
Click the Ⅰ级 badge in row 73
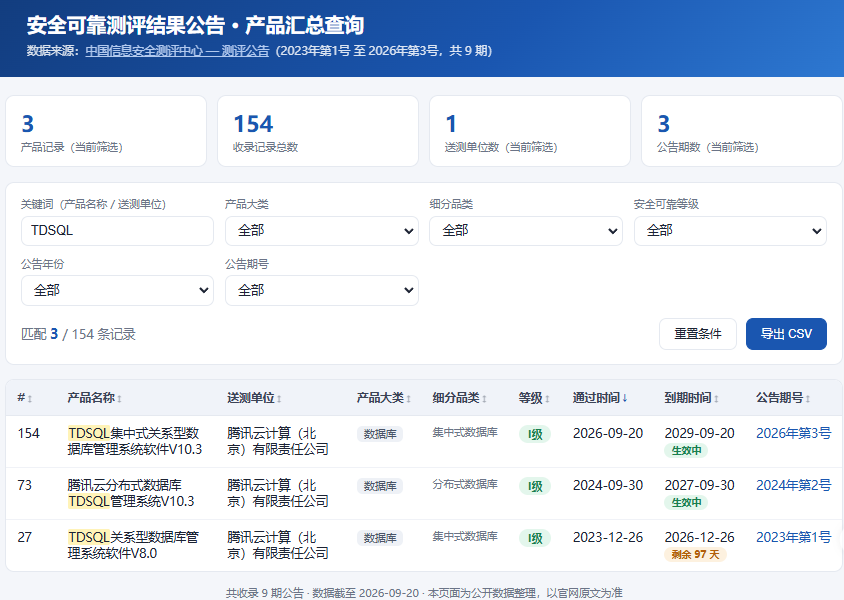click(534, 486)
